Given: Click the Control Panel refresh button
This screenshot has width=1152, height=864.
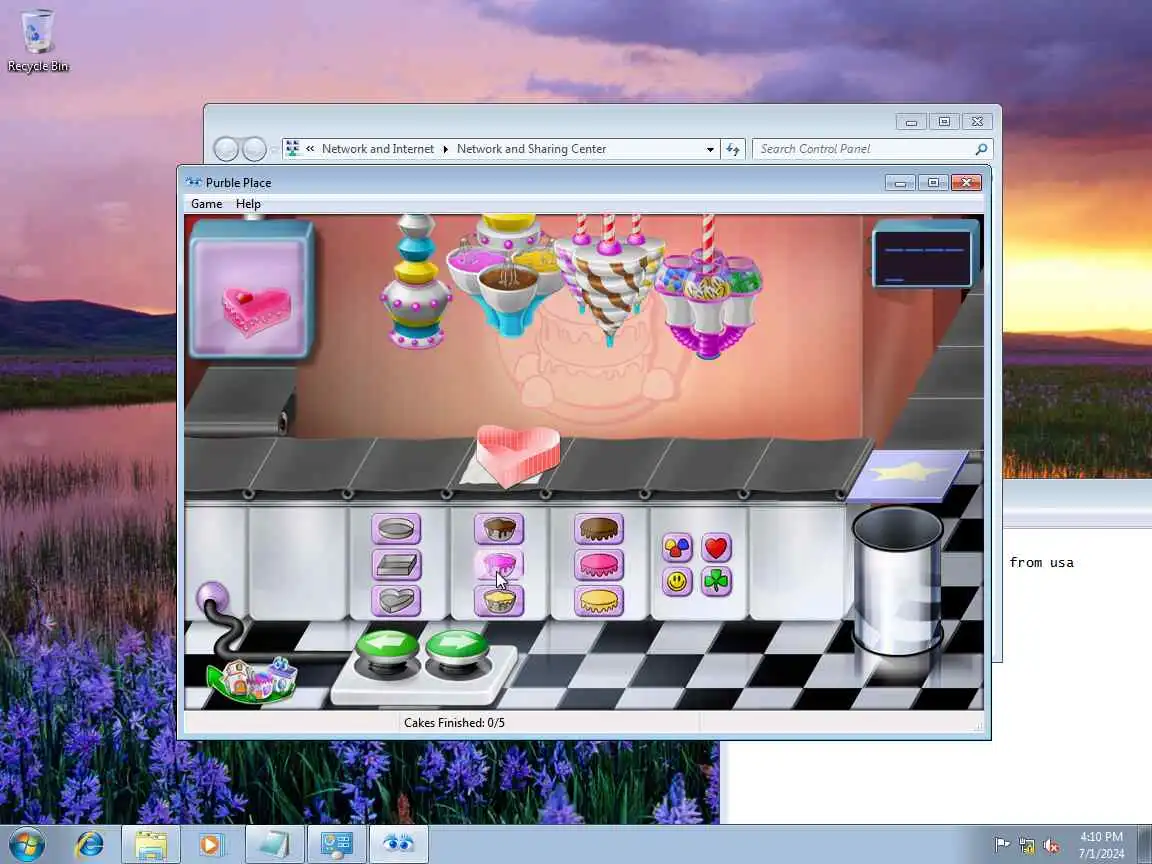Looking at the screenshot, I should pyautogui.click(x=732, y=149).
